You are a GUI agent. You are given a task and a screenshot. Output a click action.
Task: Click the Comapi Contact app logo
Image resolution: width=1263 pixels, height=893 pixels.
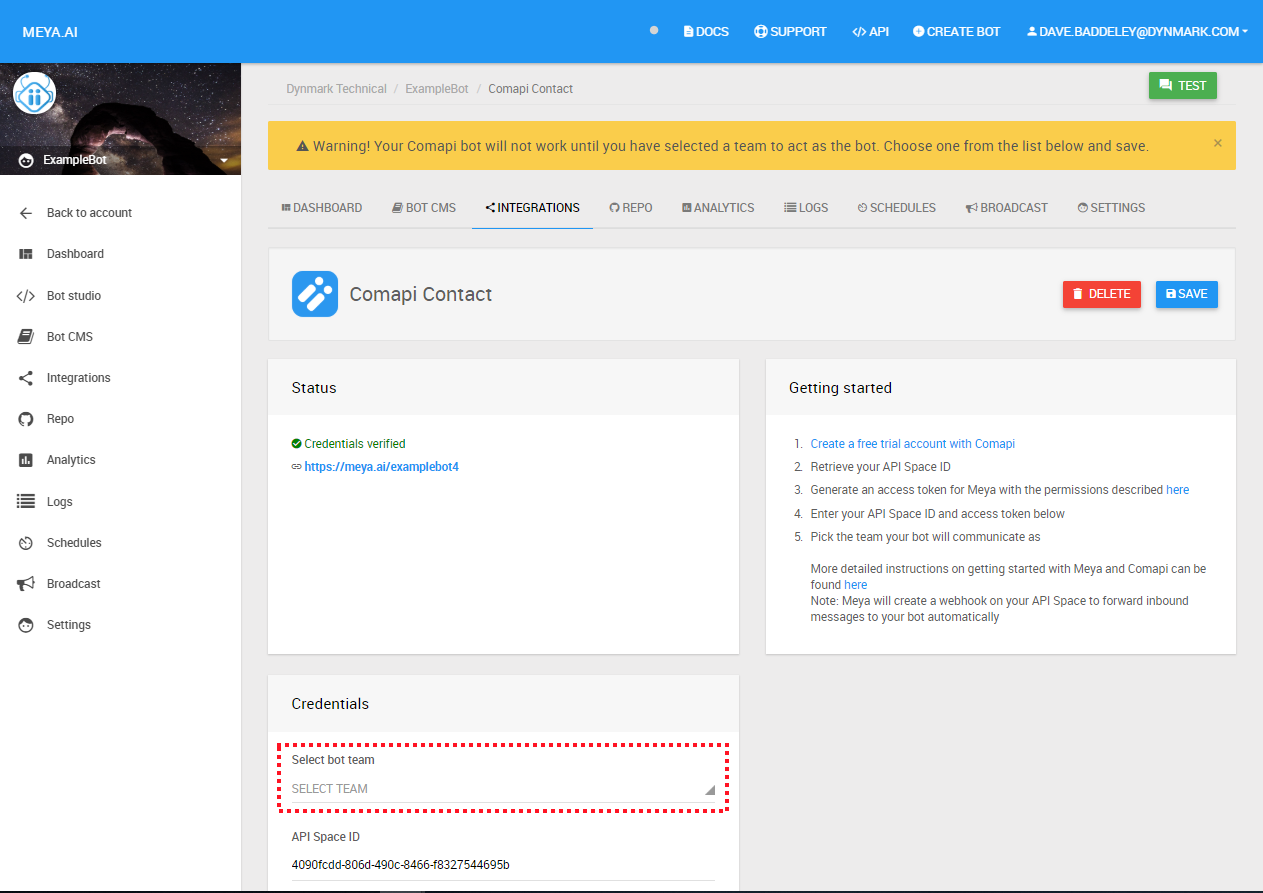pyautogui.click(x=315, y=294)
